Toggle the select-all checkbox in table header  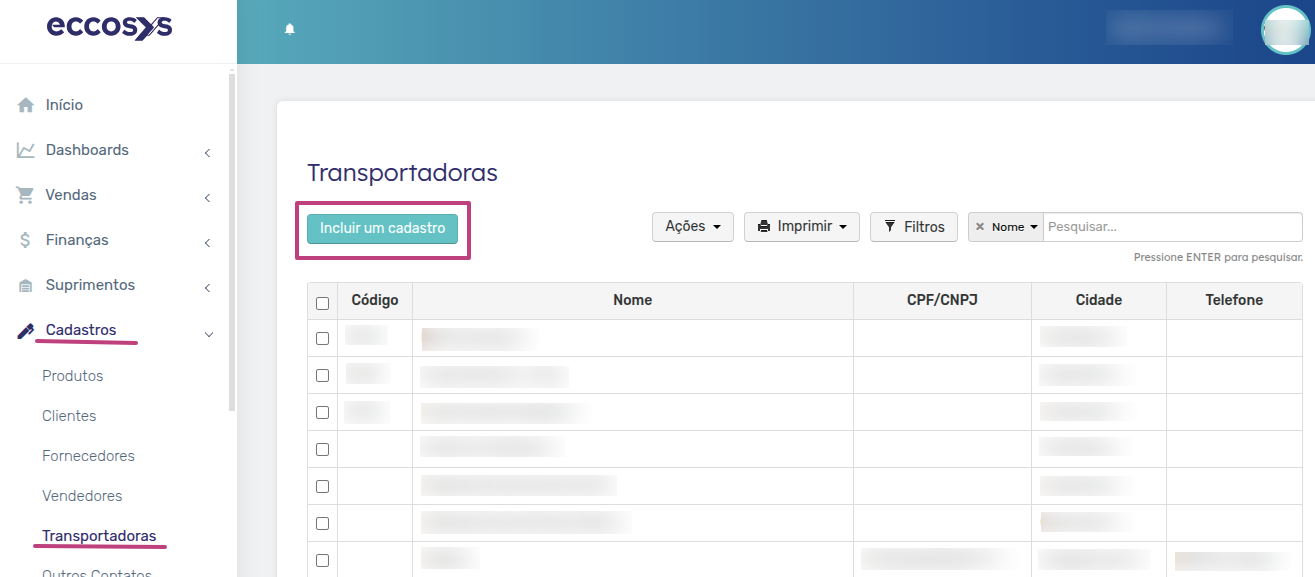[322, 302]
